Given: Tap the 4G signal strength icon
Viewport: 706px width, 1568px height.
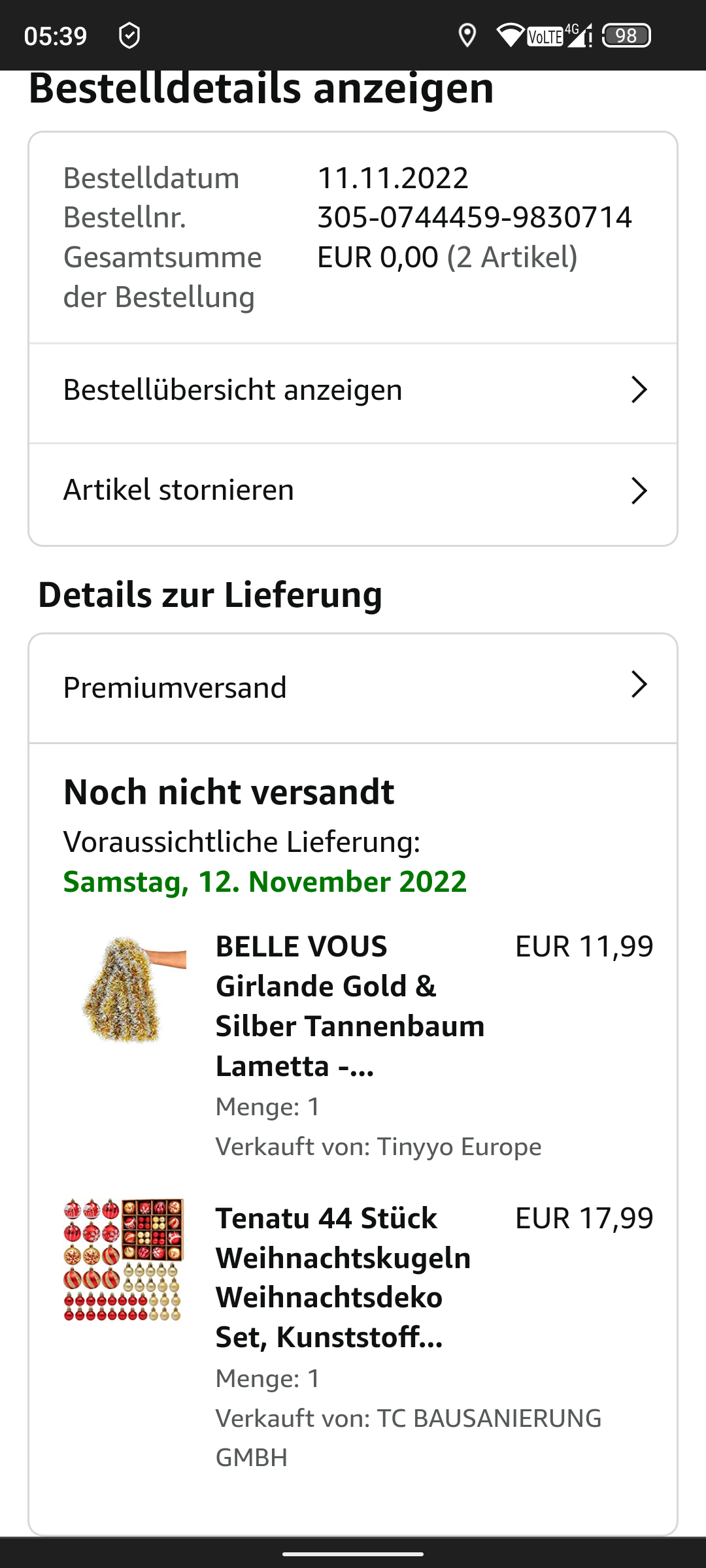Looking at the screenshot, I should tap(579, 35).
